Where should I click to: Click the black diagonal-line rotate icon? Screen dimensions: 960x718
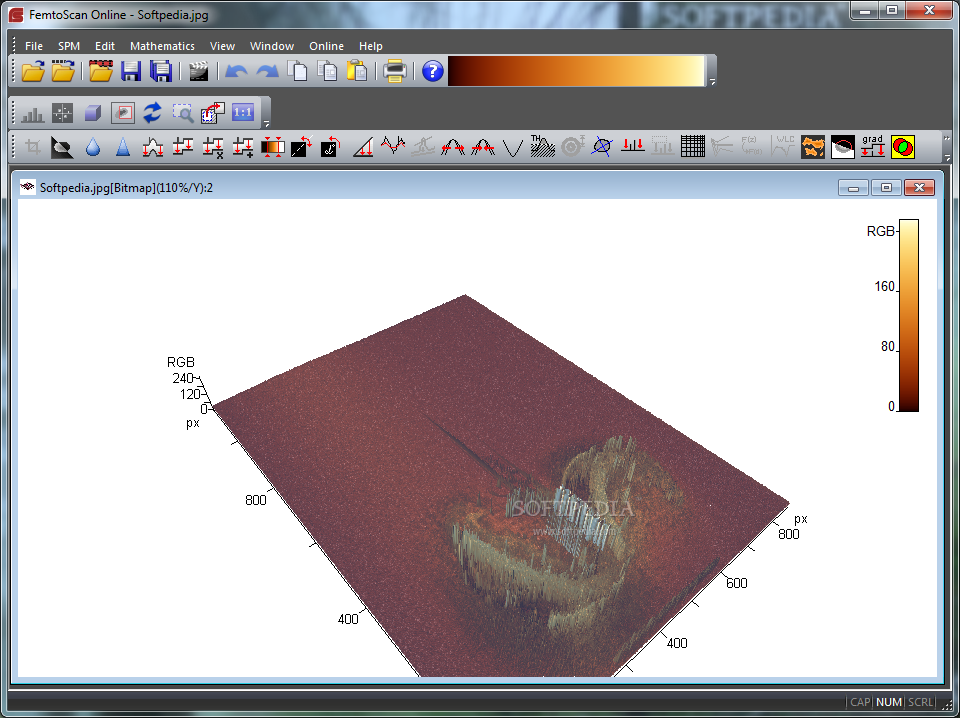pyautogui.click(x=302, y=147)
